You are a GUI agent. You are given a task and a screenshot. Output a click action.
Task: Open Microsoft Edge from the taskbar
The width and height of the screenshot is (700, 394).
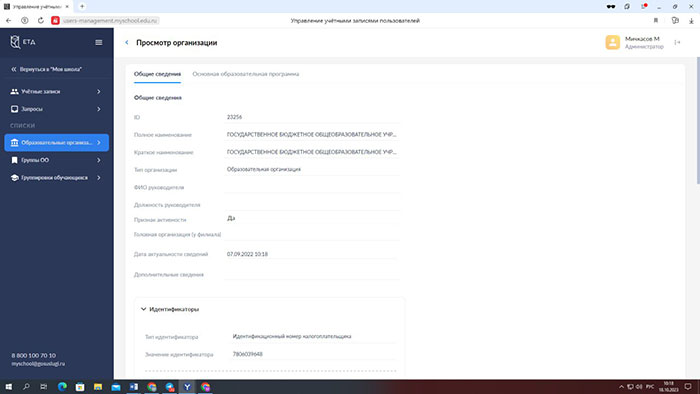click(62, 386)
